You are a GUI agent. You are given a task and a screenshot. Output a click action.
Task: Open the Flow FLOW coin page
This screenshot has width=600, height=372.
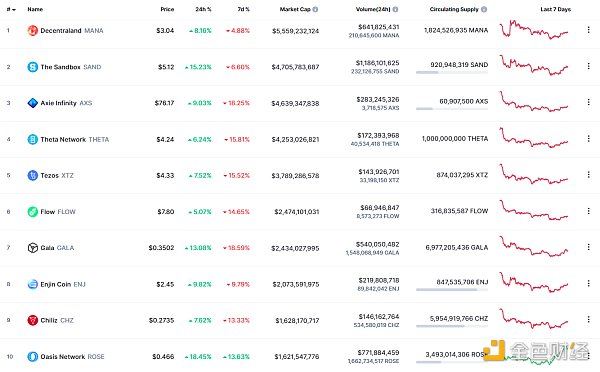pyautogui.click(x=58, y=212)
